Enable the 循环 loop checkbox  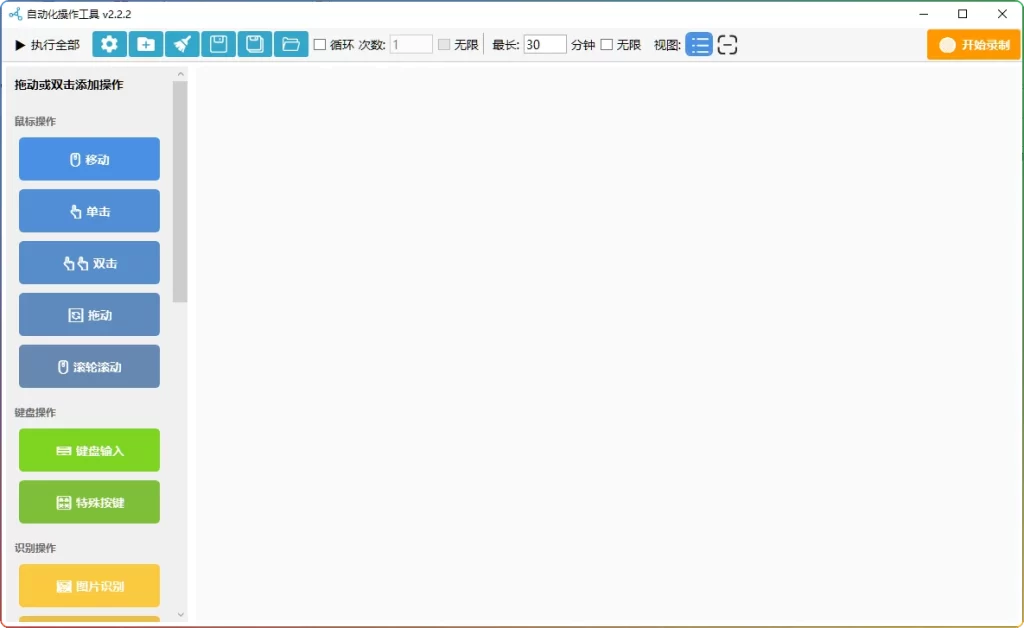pos(320,44)
